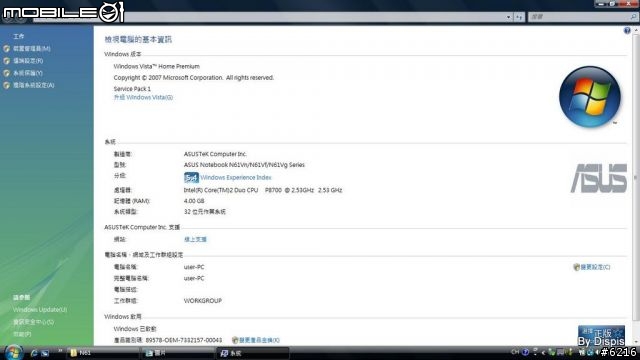This screenshot has height=360, width=640.
Task: Open Remote settings (R) task link
Action: click(28, 61)
